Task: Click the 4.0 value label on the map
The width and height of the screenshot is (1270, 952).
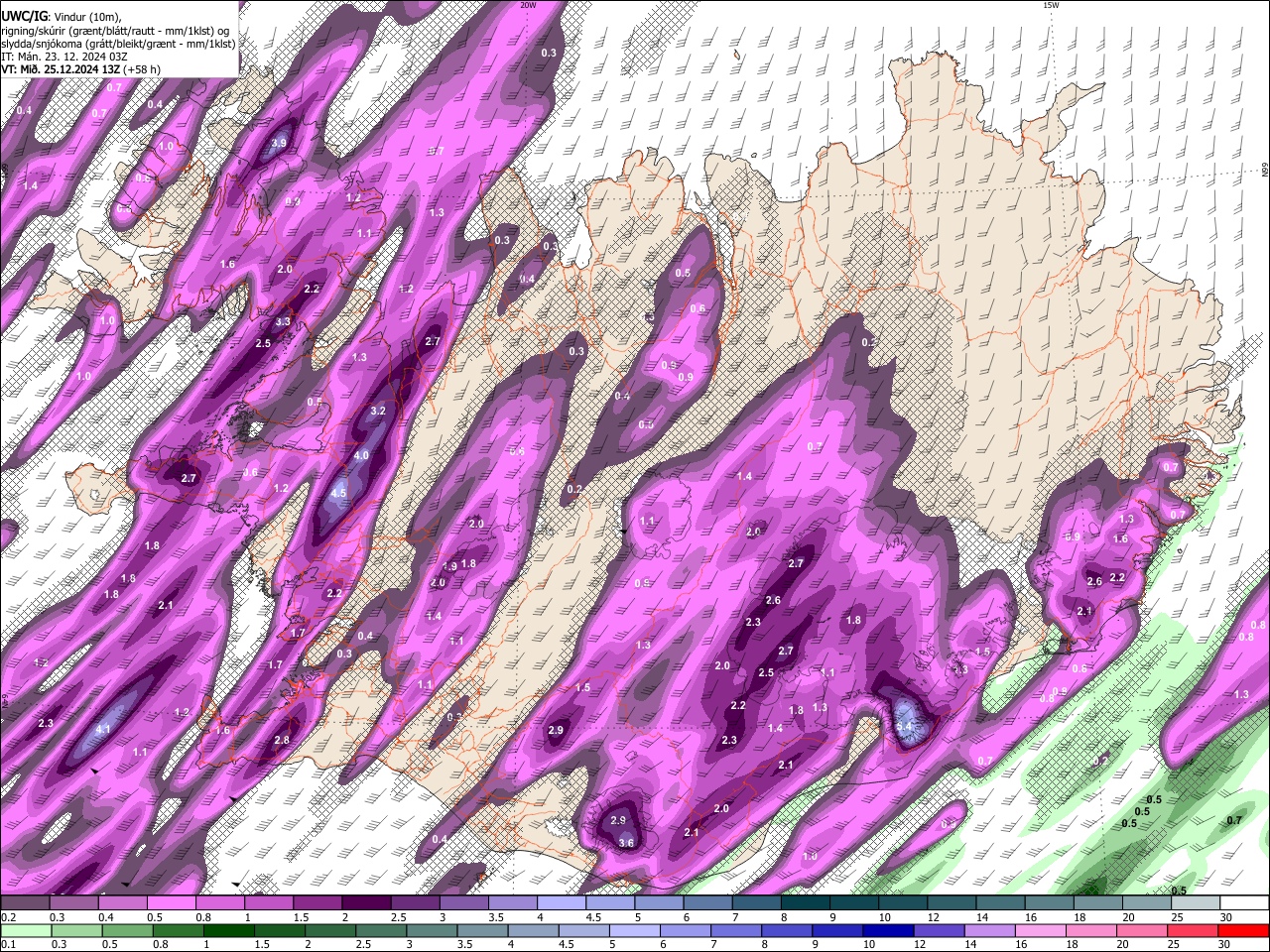Action: click(362, 456)
